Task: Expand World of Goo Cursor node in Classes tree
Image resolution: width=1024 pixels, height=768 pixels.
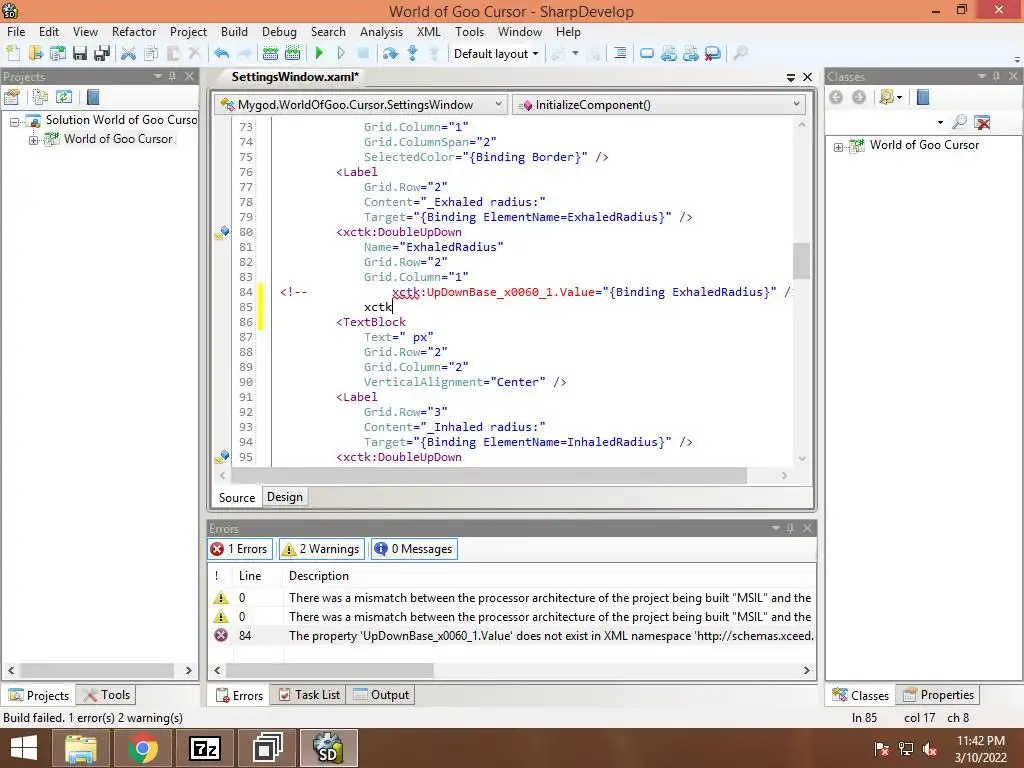Action: 839,147
